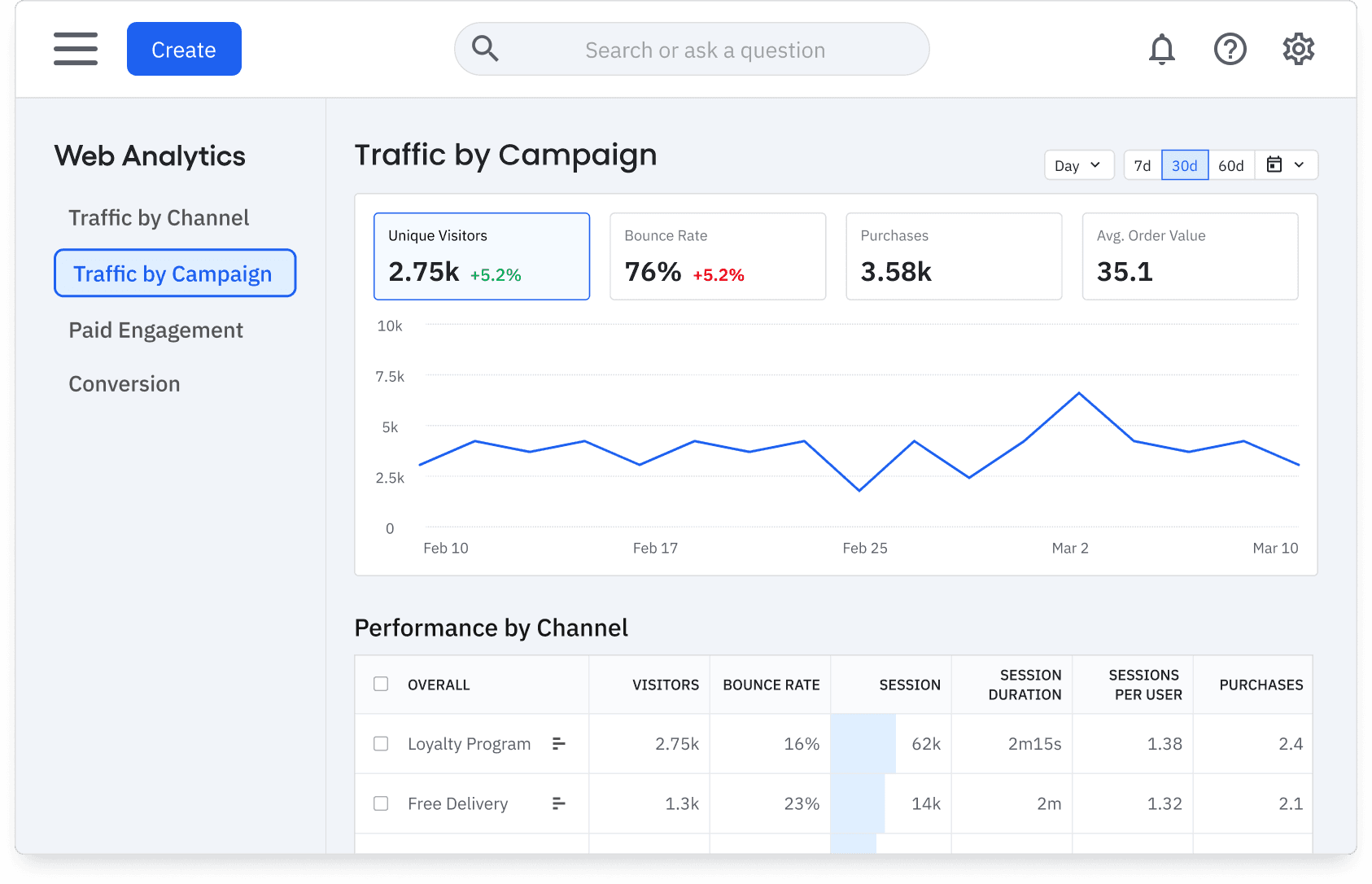Click the breakdown icon beside Free Delivery

(558, 803)
